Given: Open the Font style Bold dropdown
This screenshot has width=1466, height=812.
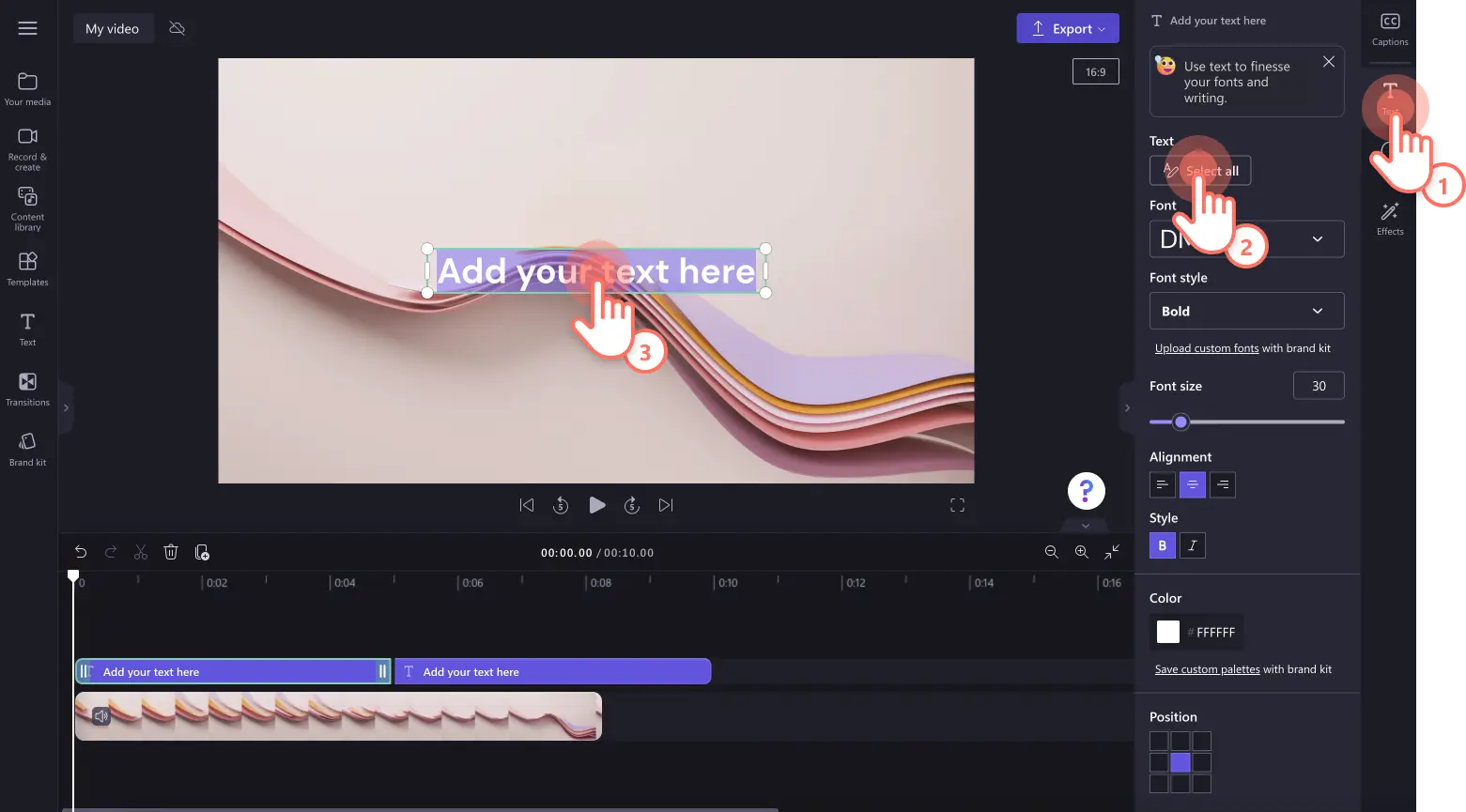Looking at the screenshot, I should [x=1246, y=311].
